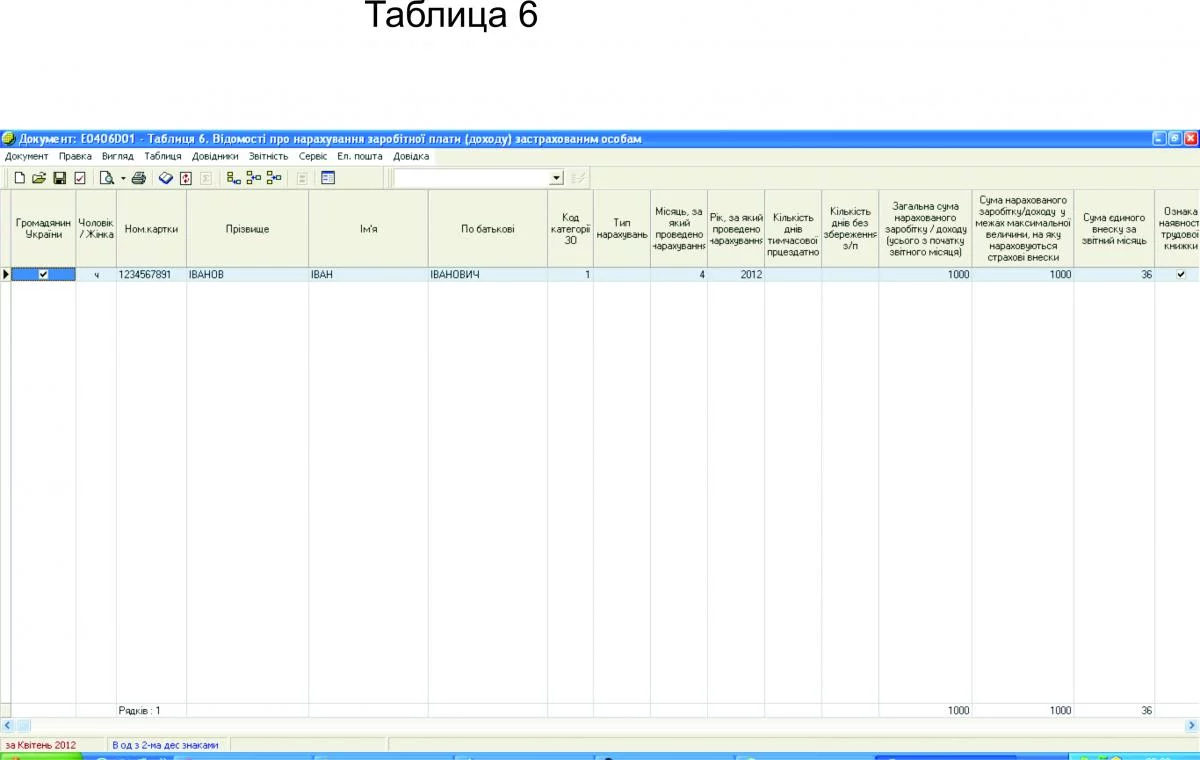Click the По батькові column header
Viewport: 1200px width, 760px height.
pyautogui.click(x=488, y=229)
